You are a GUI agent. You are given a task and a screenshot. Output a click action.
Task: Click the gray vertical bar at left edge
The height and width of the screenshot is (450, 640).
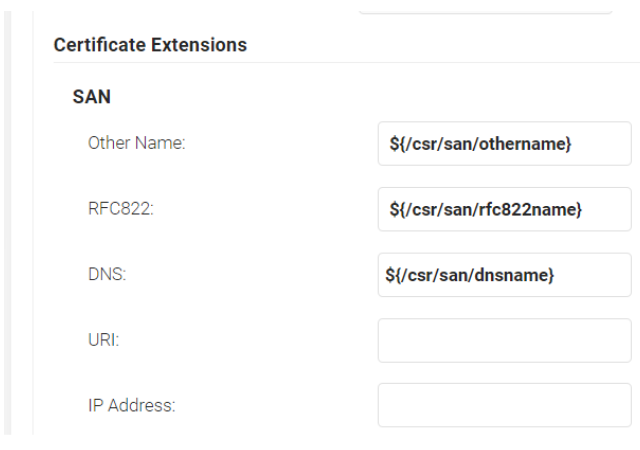[7, 223]
